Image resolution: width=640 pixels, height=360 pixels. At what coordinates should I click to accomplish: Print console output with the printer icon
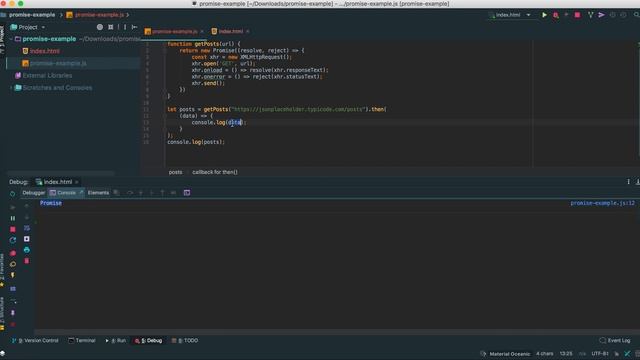tap(27, 250)
